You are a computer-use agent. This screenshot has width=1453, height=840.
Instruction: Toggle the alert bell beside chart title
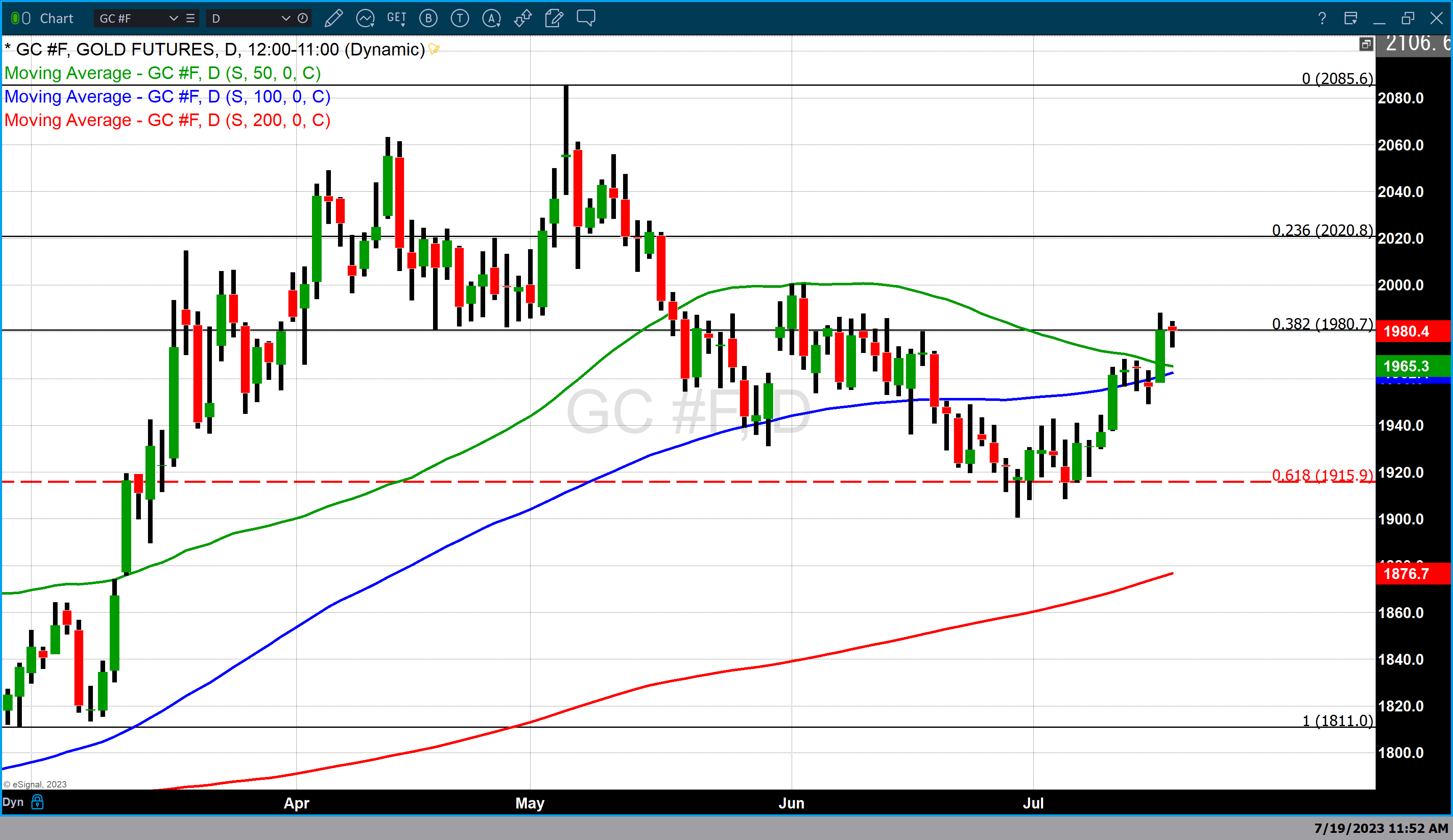coord(434,50)
